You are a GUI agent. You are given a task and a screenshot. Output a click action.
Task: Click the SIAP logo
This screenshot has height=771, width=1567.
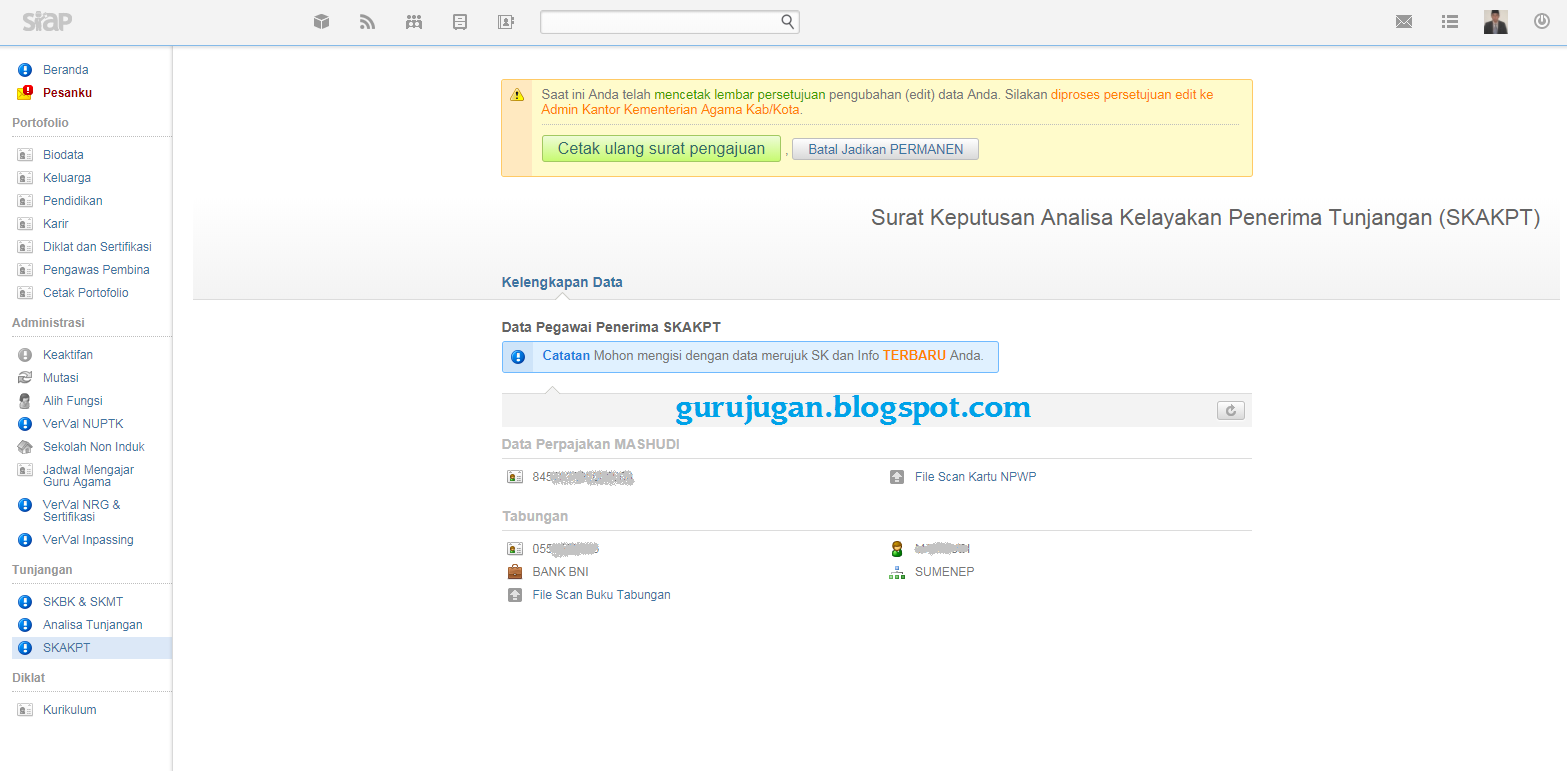pyautogui.click(x=47, y=22)
